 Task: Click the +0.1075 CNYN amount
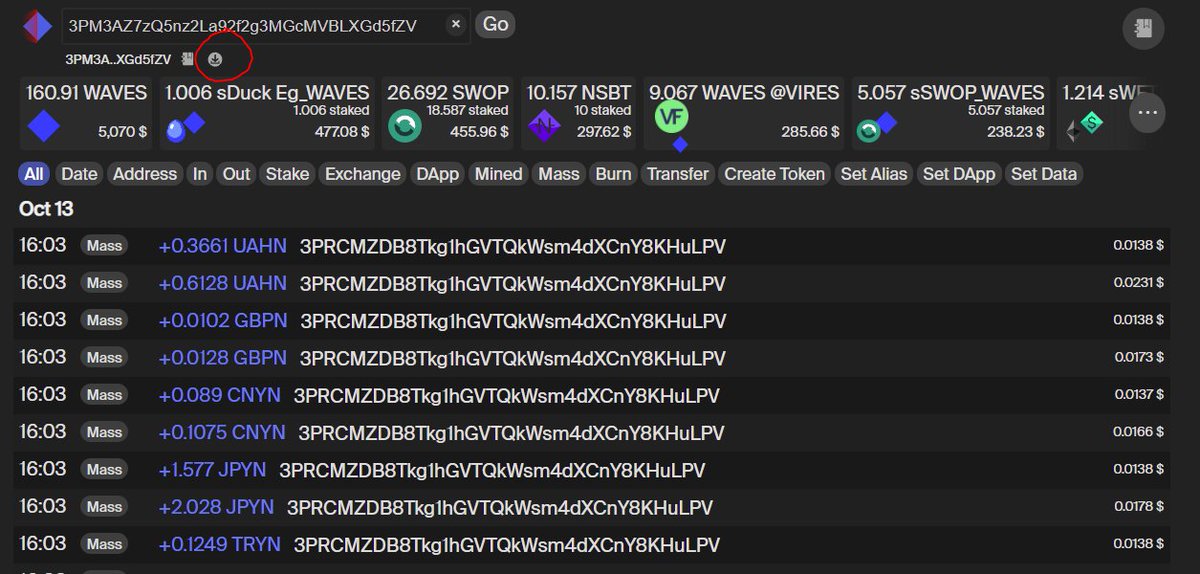click(222, 433)
